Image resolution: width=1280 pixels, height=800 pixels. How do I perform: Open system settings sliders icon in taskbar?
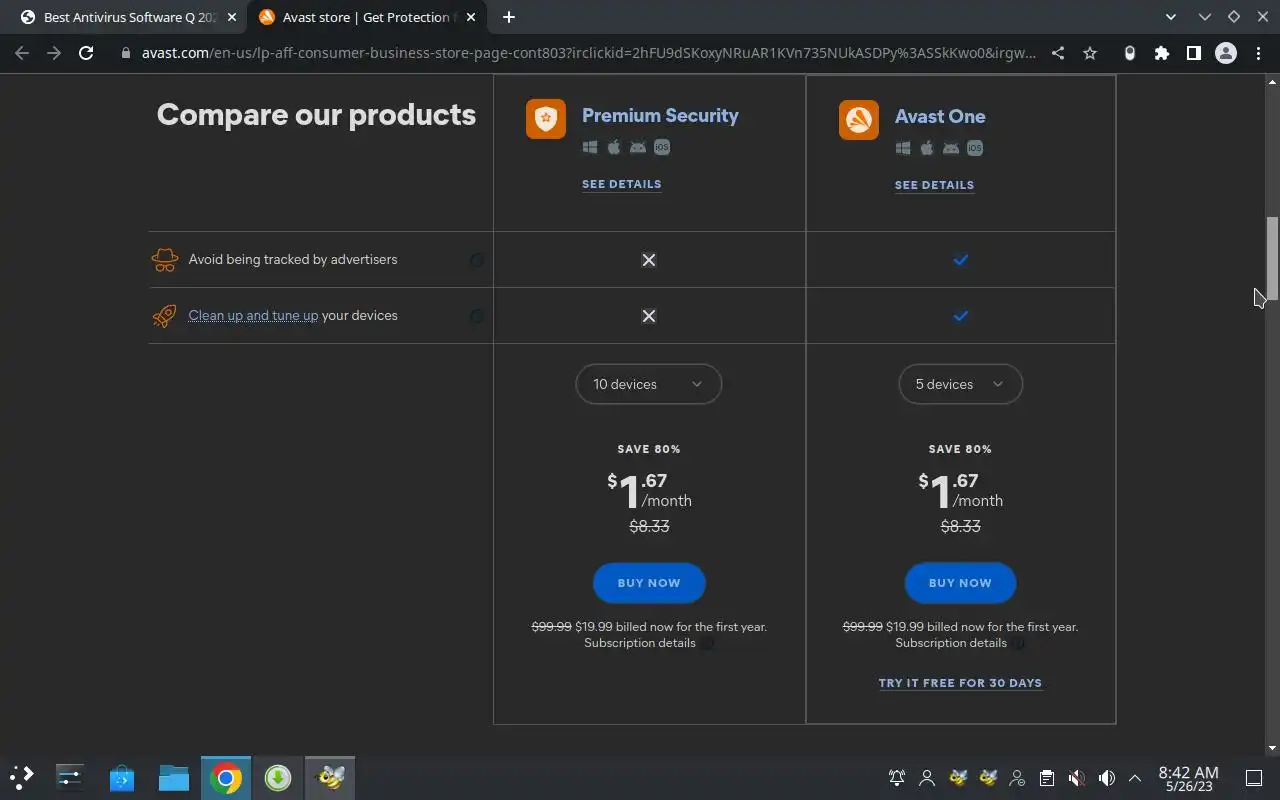click(x=70, y=777)
